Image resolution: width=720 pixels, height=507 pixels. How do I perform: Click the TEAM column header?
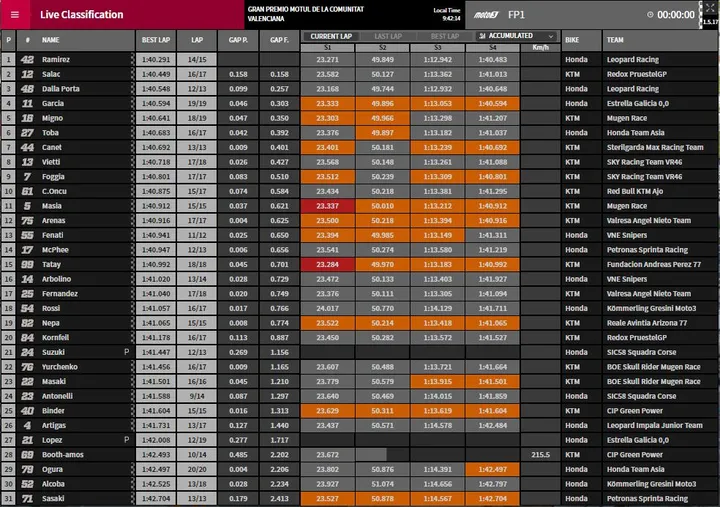(x=615, y=40)
